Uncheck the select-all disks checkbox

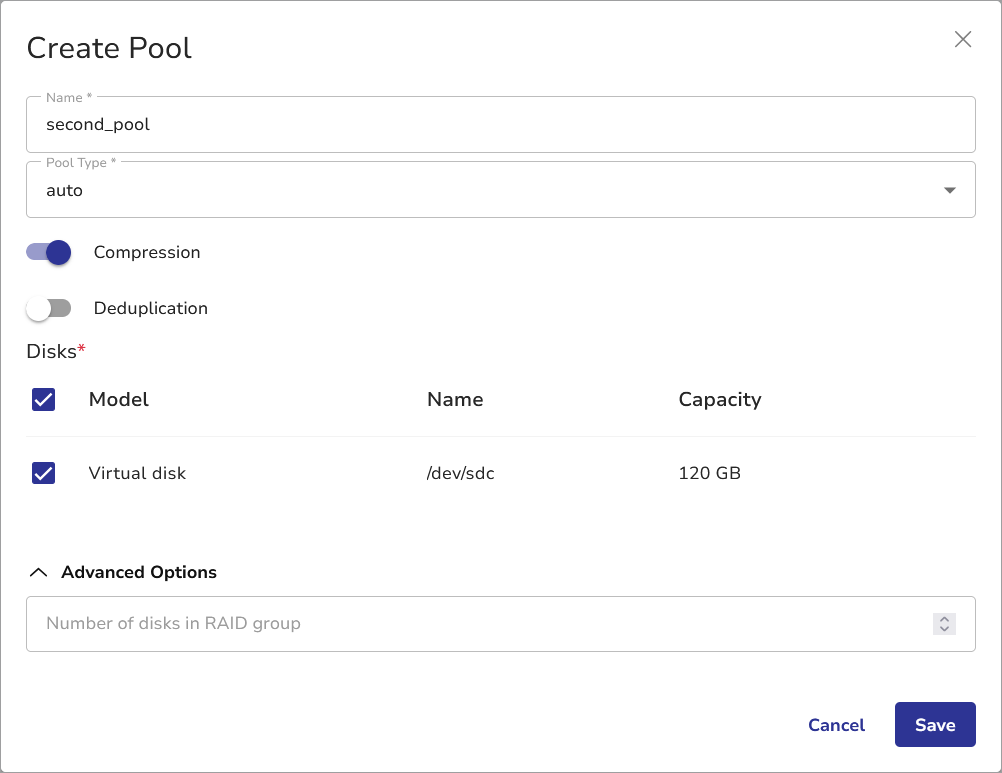(44, 400)
